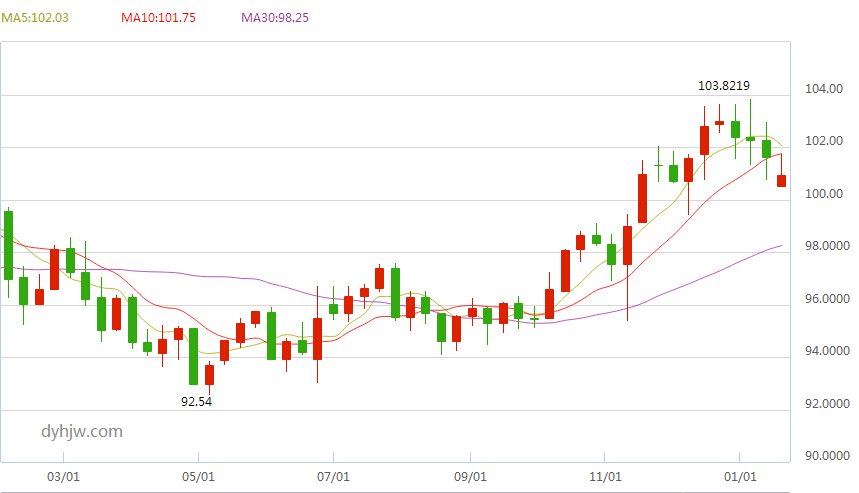Select the 03/01 date on the time axis

point(63,477)
